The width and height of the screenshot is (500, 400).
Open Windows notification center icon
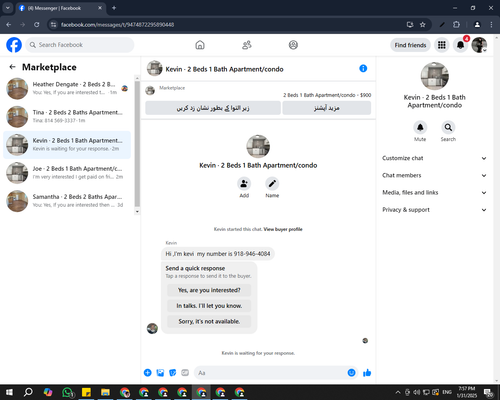pos(489,392)
